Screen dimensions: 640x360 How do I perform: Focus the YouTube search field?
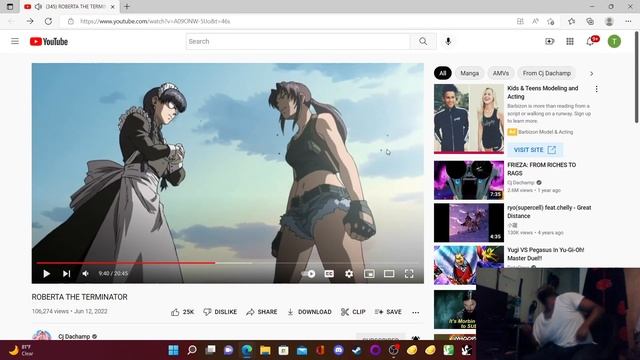pyautogui.click(x=298, y=41)
